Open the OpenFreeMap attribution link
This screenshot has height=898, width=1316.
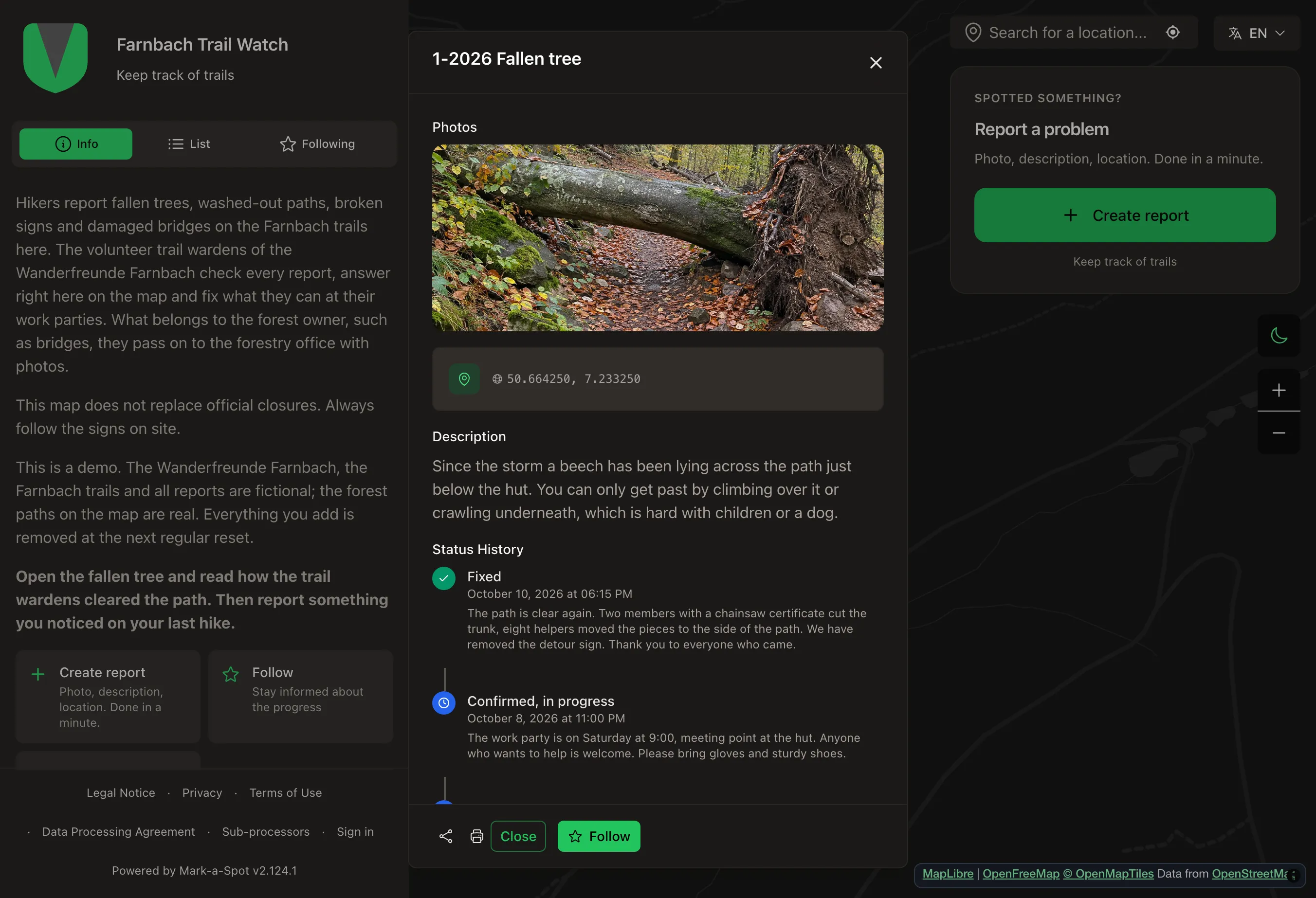1021,874
